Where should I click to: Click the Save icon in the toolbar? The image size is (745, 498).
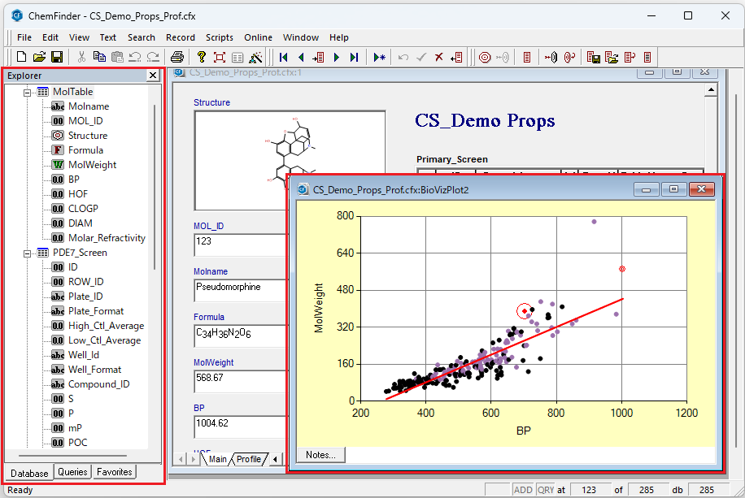coord(57,57)
